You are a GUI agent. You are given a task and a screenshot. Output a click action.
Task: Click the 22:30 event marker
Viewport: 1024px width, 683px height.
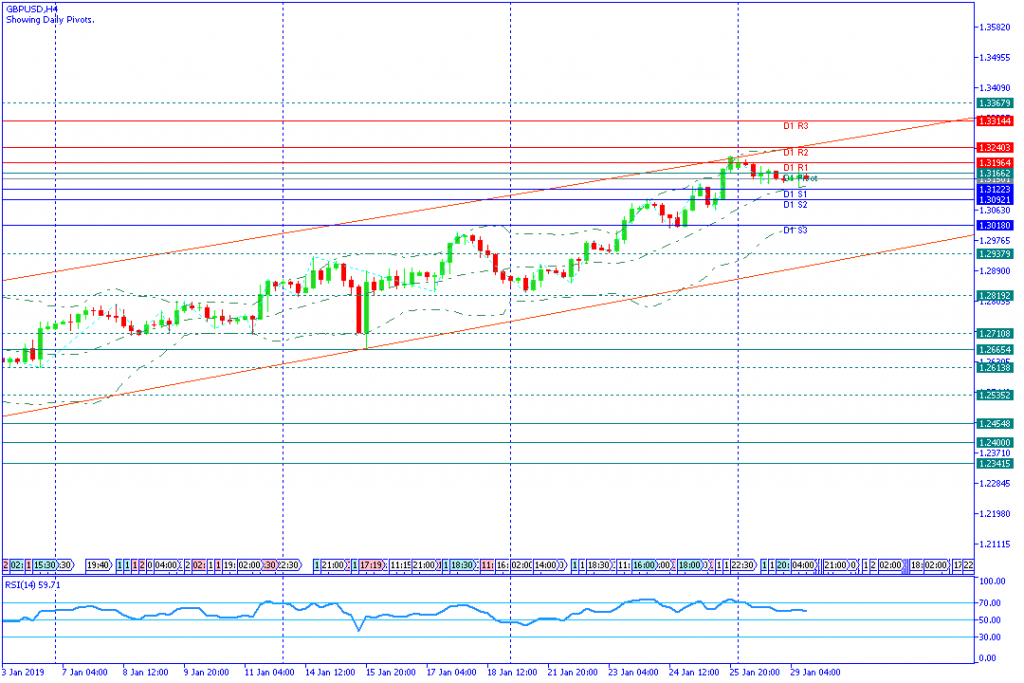click(743, 565)
